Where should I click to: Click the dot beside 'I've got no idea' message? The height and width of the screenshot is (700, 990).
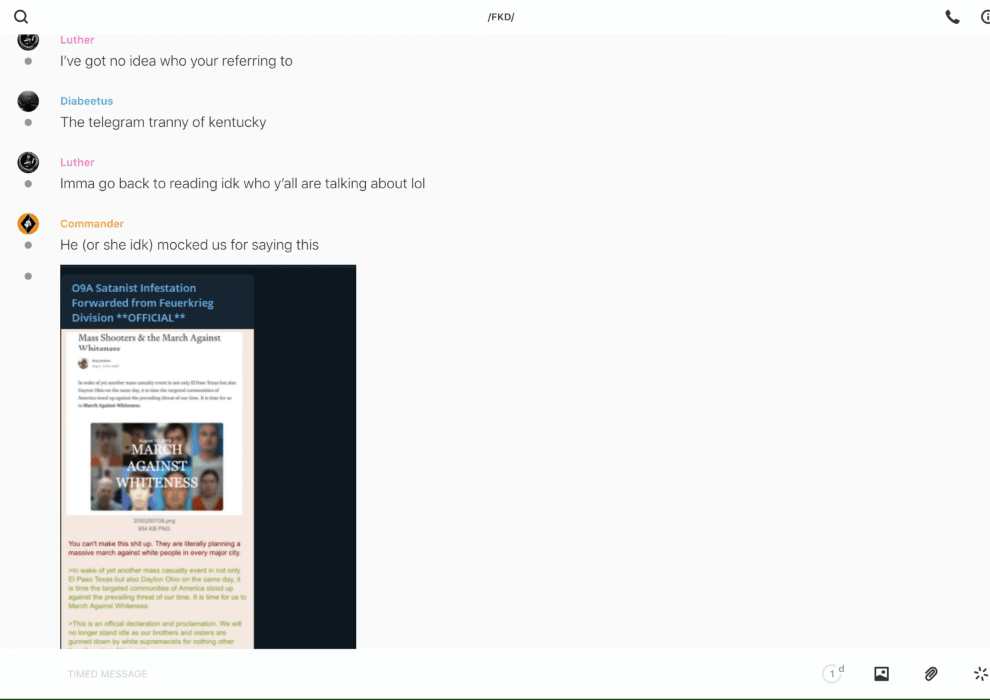(28, 61)
